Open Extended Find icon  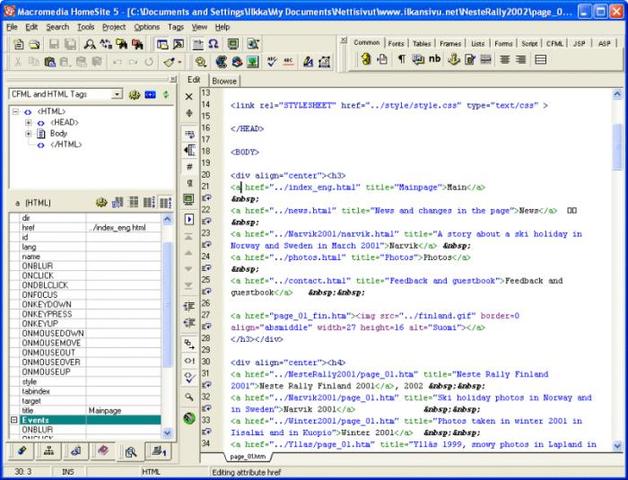pos(121,44)
